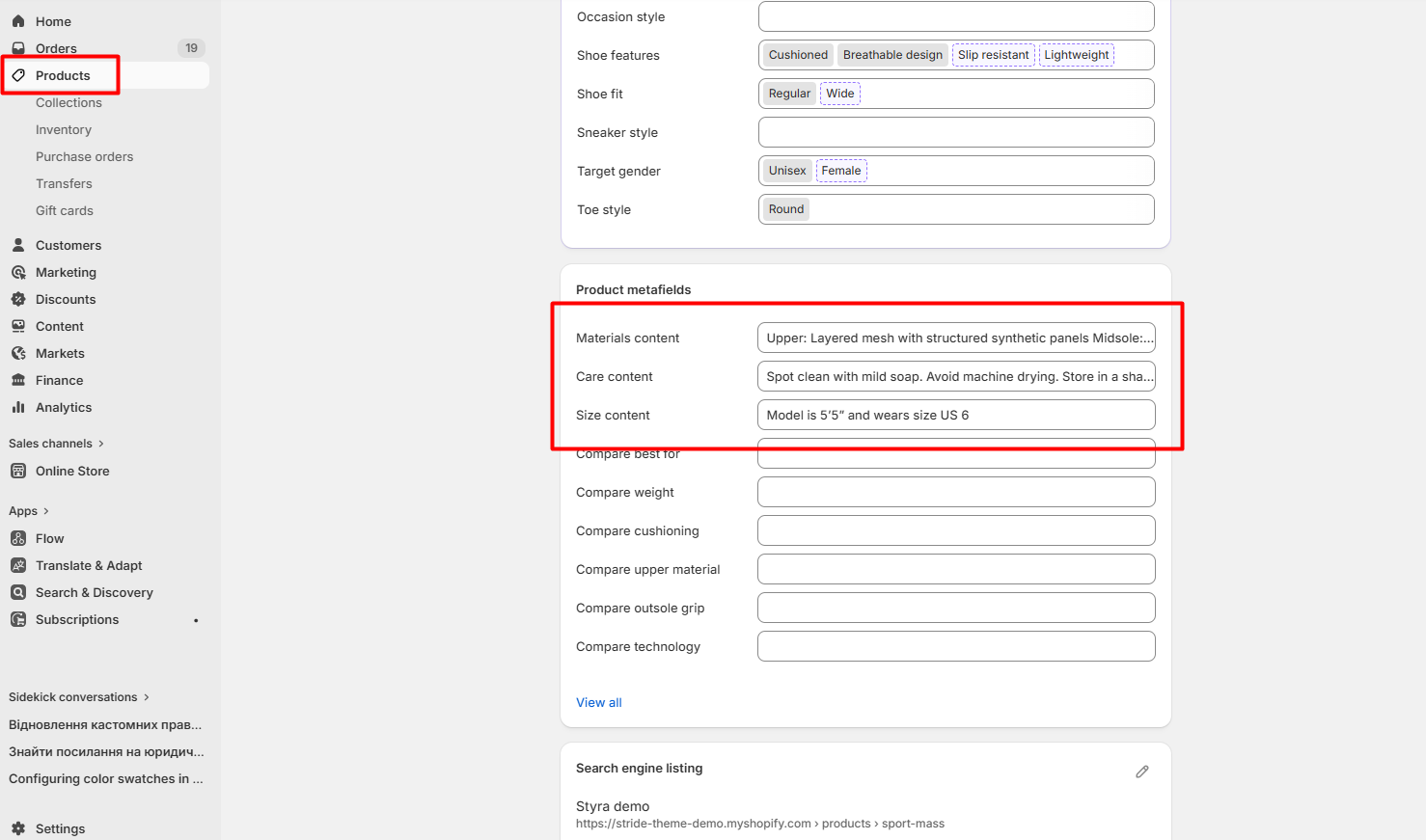Image resolution: width=1426 pixels, height=840 pixels.
Task: Click the Settings gear icon
Action: [x=18, y=828]
